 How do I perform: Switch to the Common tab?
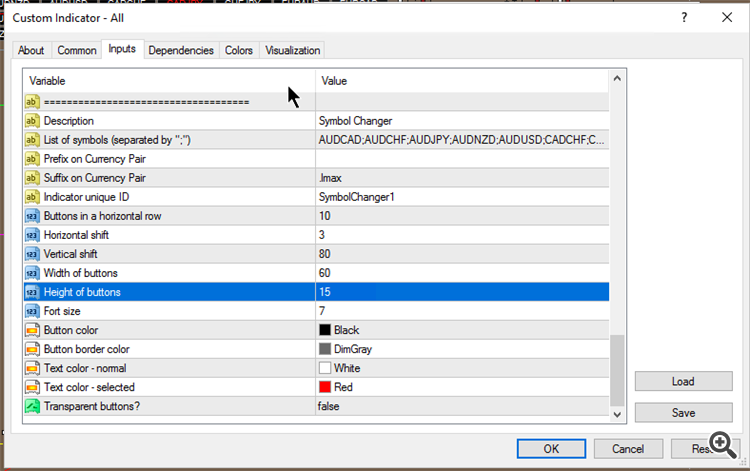[77, 50]
